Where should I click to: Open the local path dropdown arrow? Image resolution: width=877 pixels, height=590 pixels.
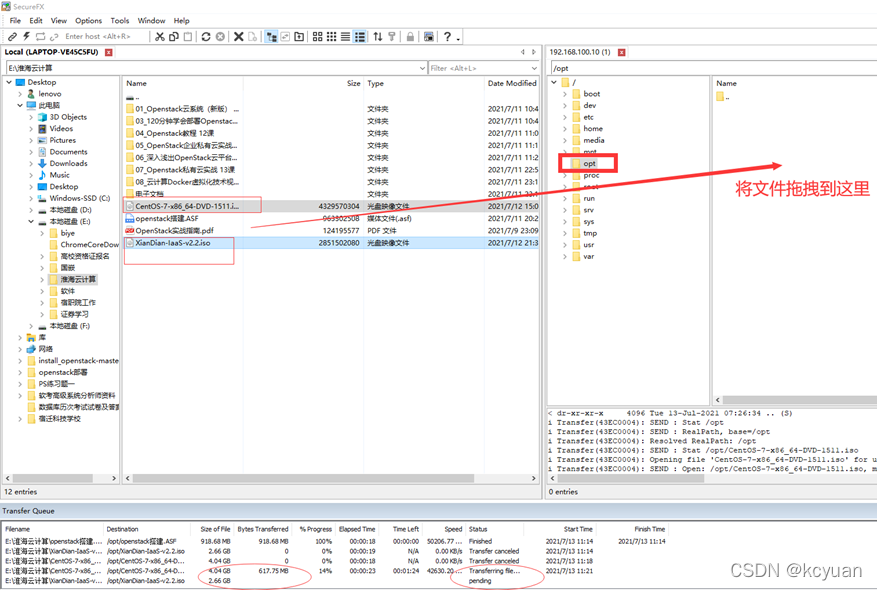(422, 68)
